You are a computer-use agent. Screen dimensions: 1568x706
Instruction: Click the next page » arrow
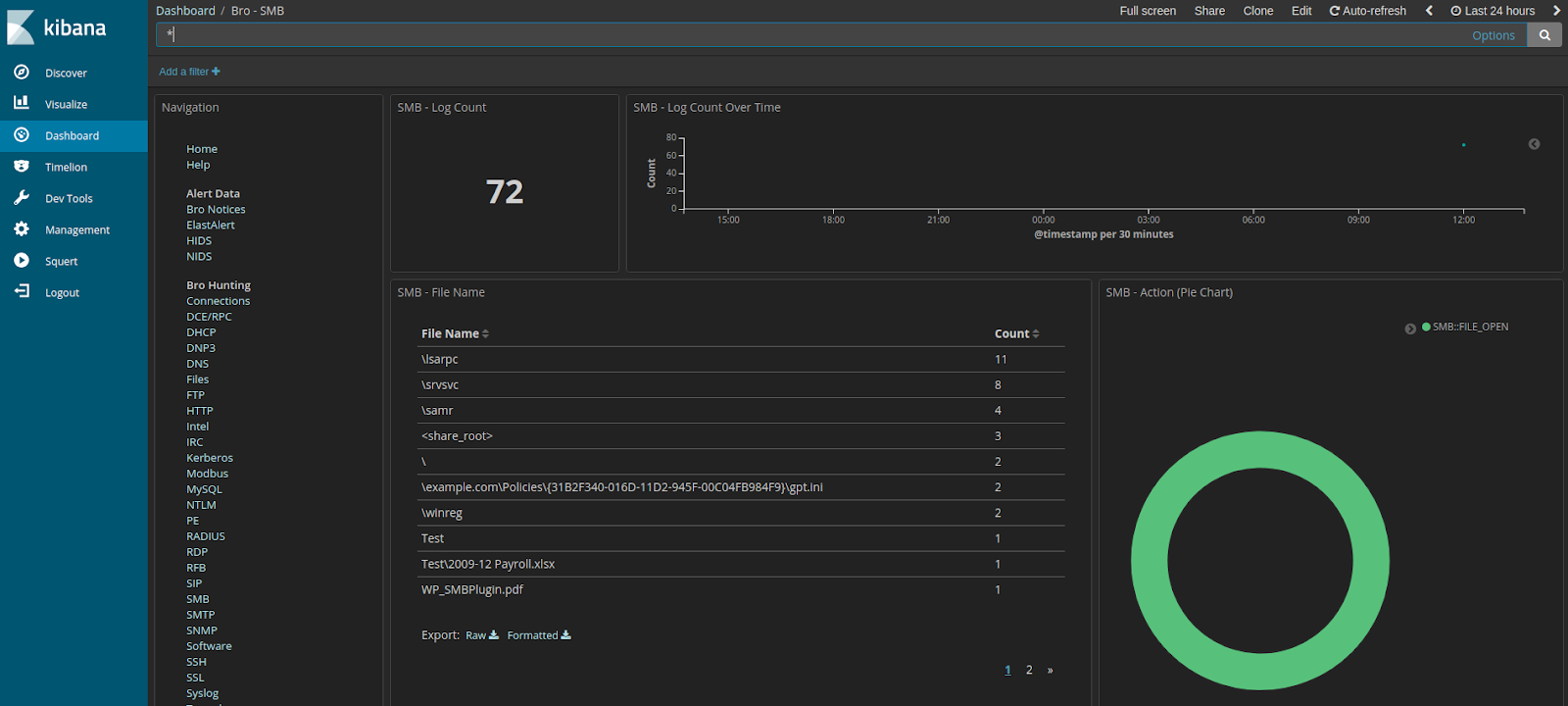pos(1050,670)
